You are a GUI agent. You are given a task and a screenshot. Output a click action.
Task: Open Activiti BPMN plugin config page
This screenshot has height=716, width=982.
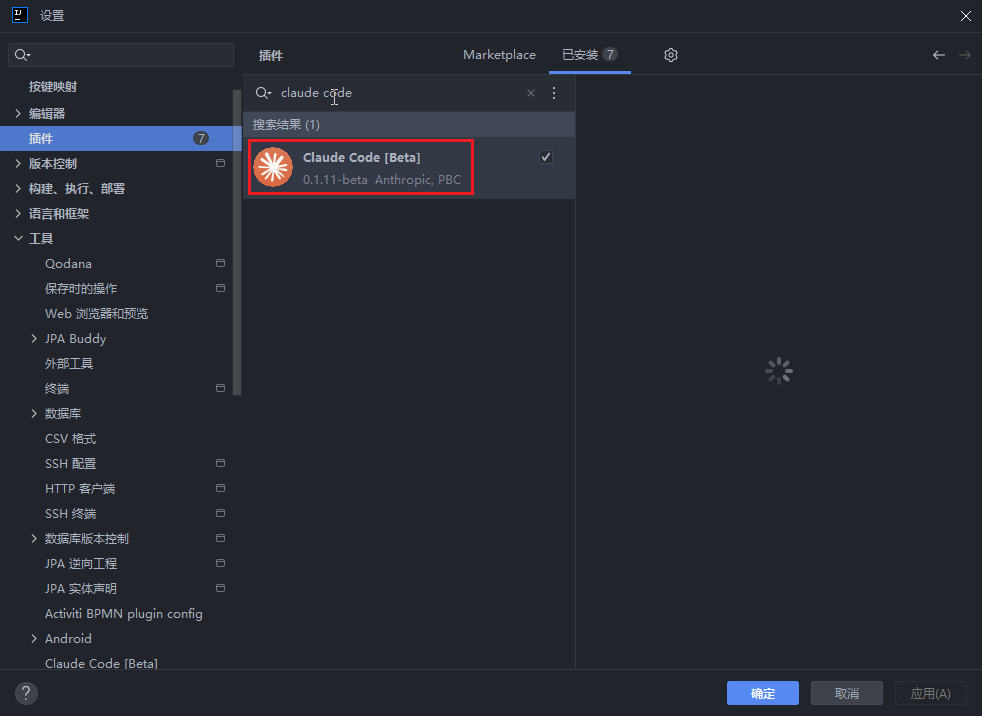click(123, 613)
